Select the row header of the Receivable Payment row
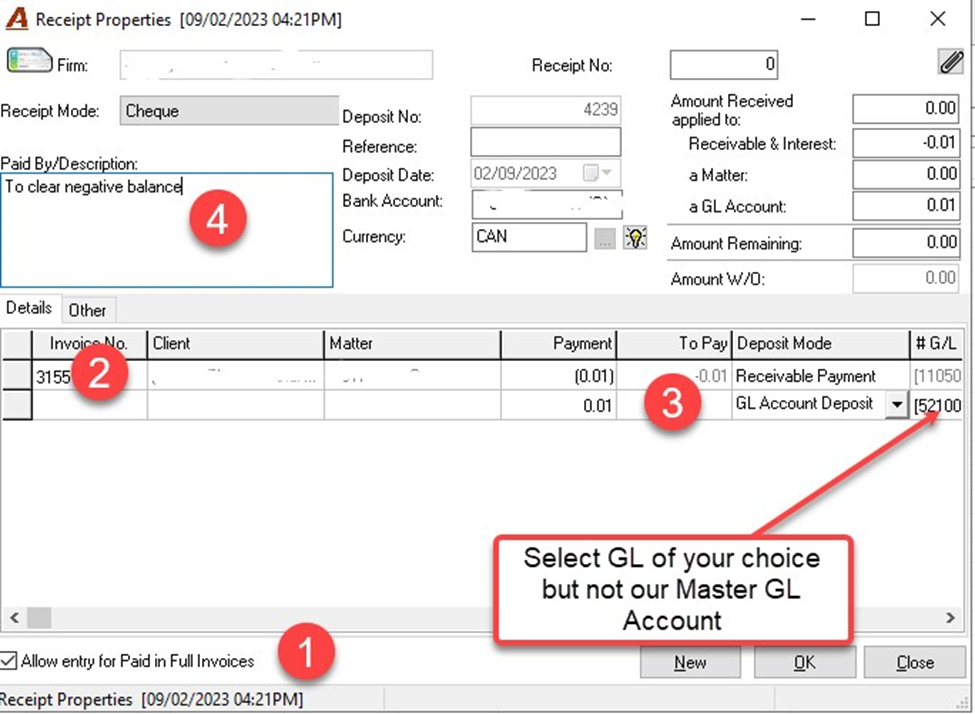Viewport: 975px width, 714px height. click(x=17, y=376)
